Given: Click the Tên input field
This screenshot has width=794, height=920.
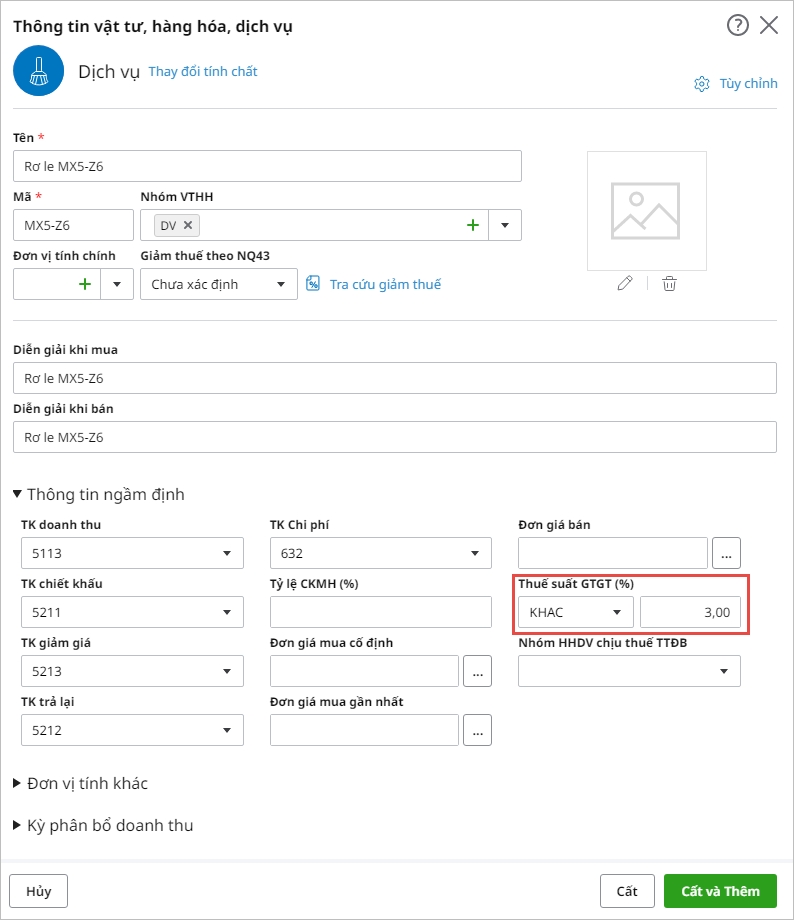Looking at the screenshot, I should click(267, 166).
